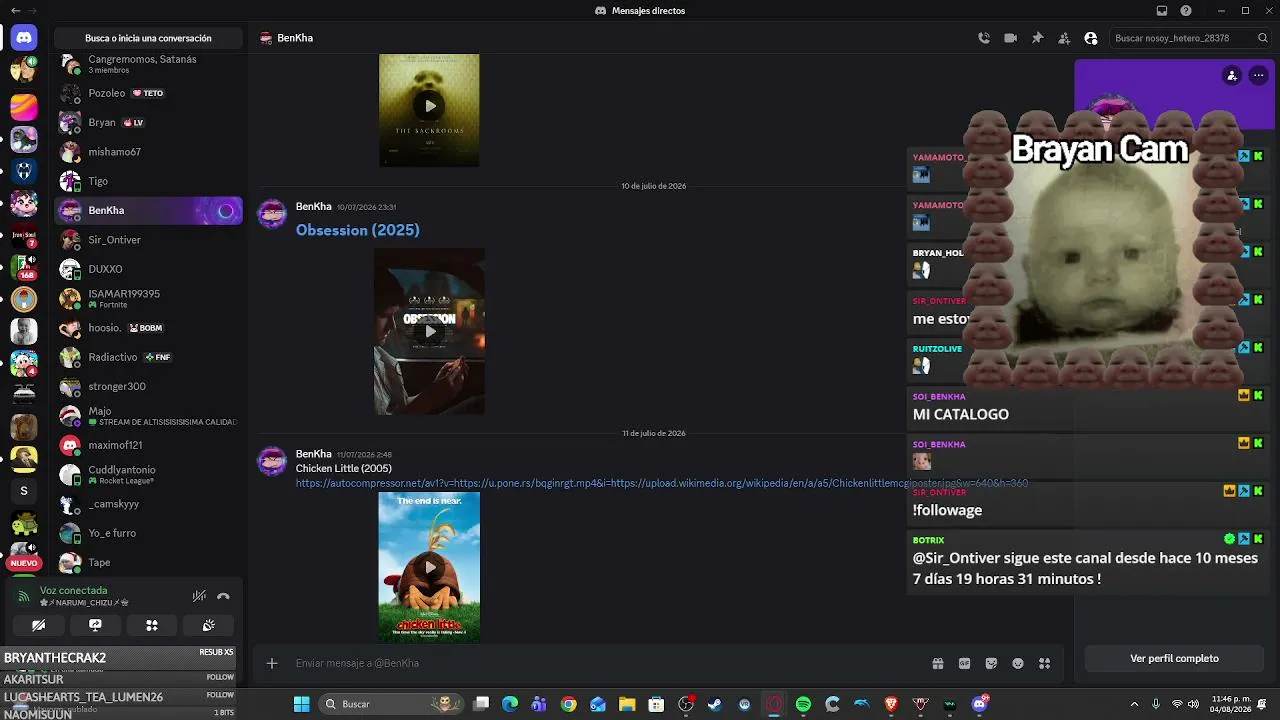Send a gift using the gift icon
The height and width of the screenshot is (720, 1280).
tap(938, 663)
